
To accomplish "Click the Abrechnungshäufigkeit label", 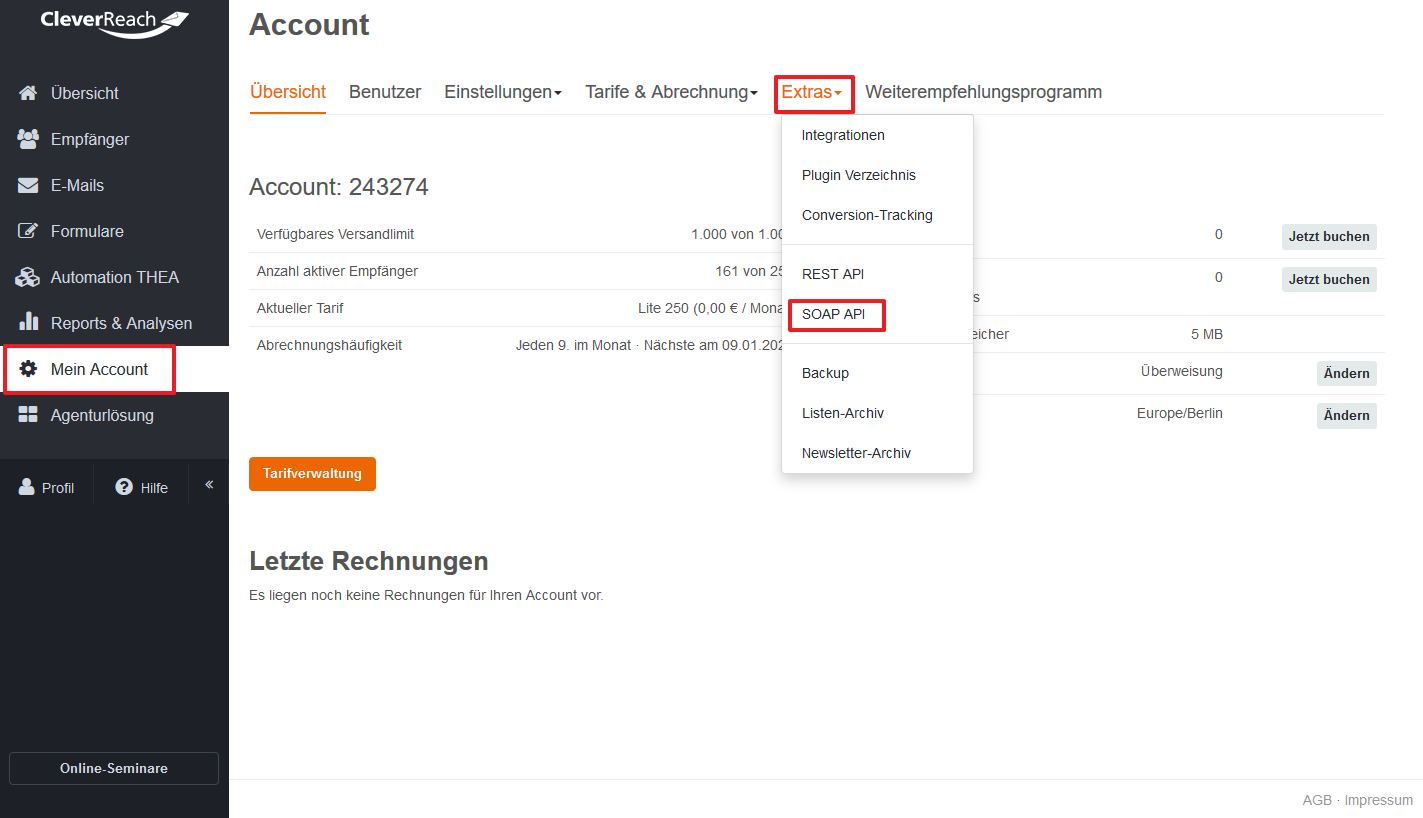I will [329, 345].
